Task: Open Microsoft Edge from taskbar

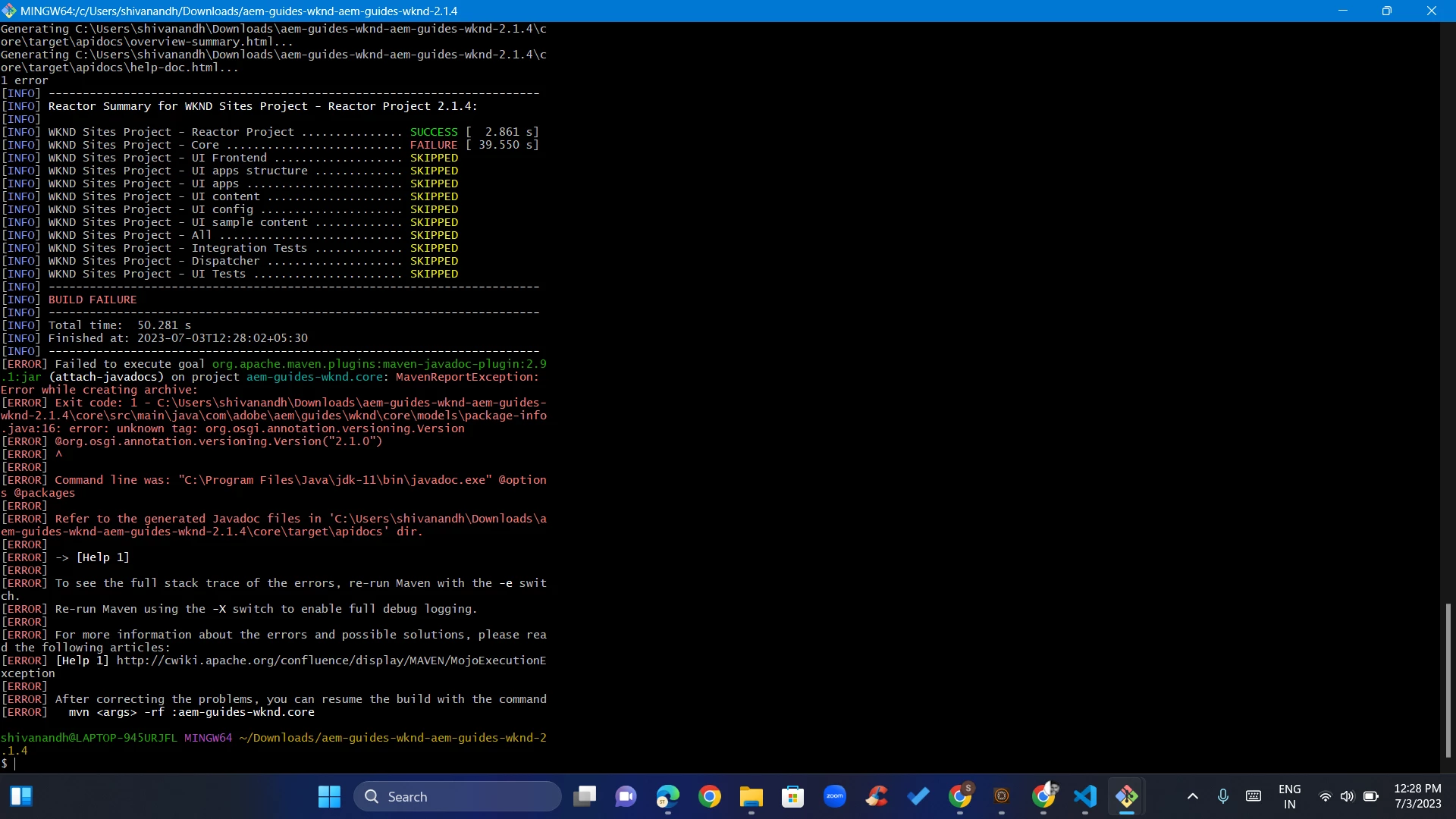Action: (668, 796)
